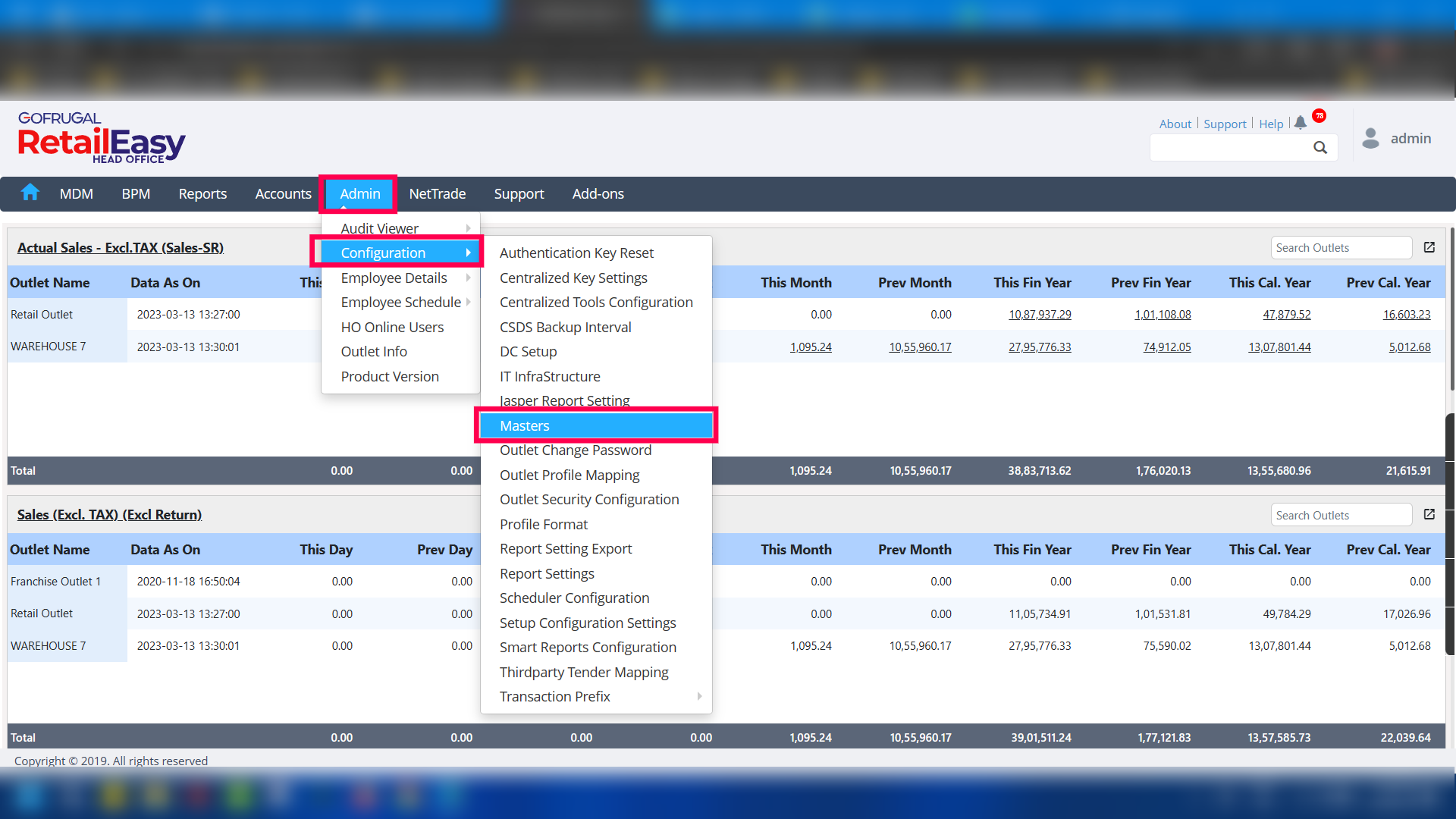Click the admin user avatar icon
1456x819 pixels.
tap(1370, 138)
